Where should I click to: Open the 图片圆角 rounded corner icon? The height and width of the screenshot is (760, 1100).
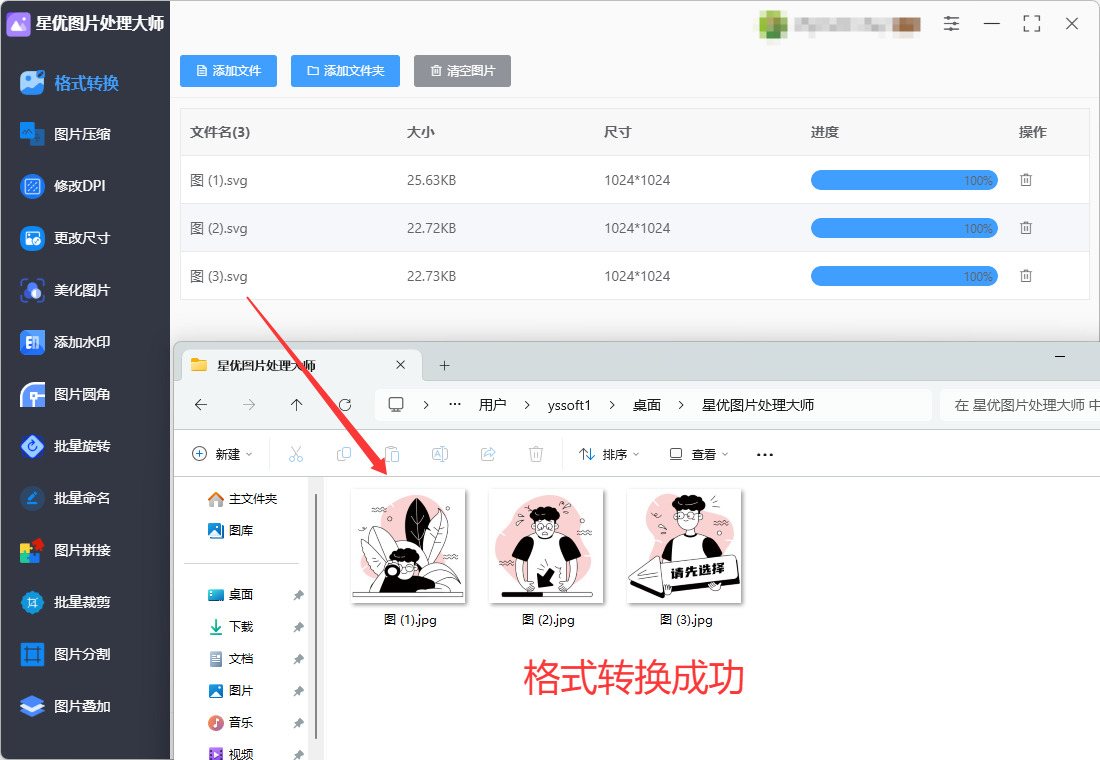click(32, 394)
